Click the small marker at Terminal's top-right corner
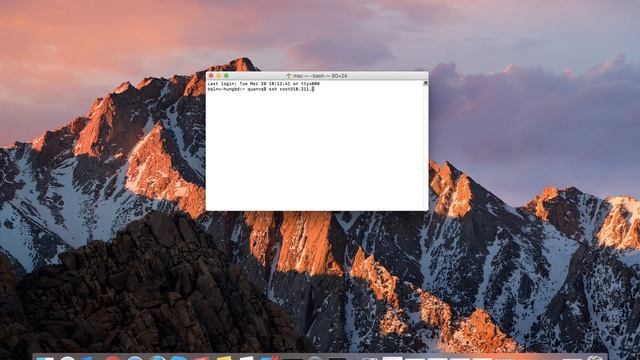Screen dimensions: 640x360 tap(425, 83)
